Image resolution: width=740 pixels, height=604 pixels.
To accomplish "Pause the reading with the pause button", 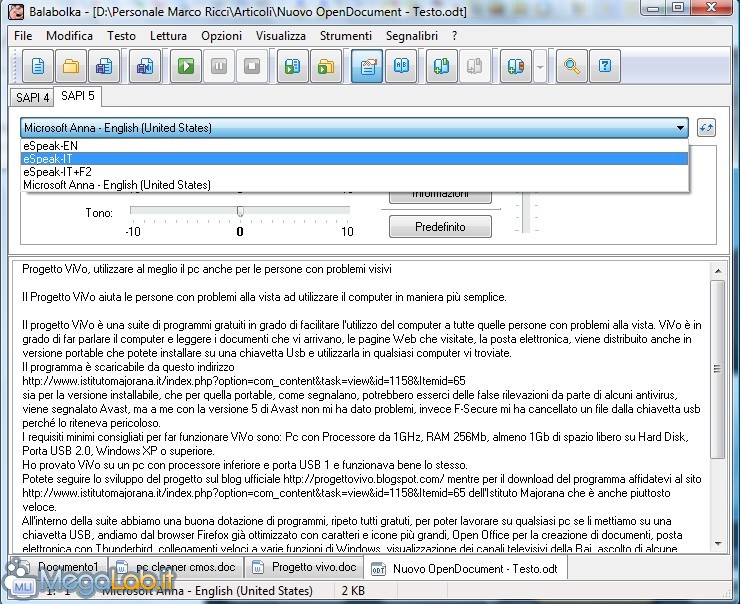I will [219, 66].
